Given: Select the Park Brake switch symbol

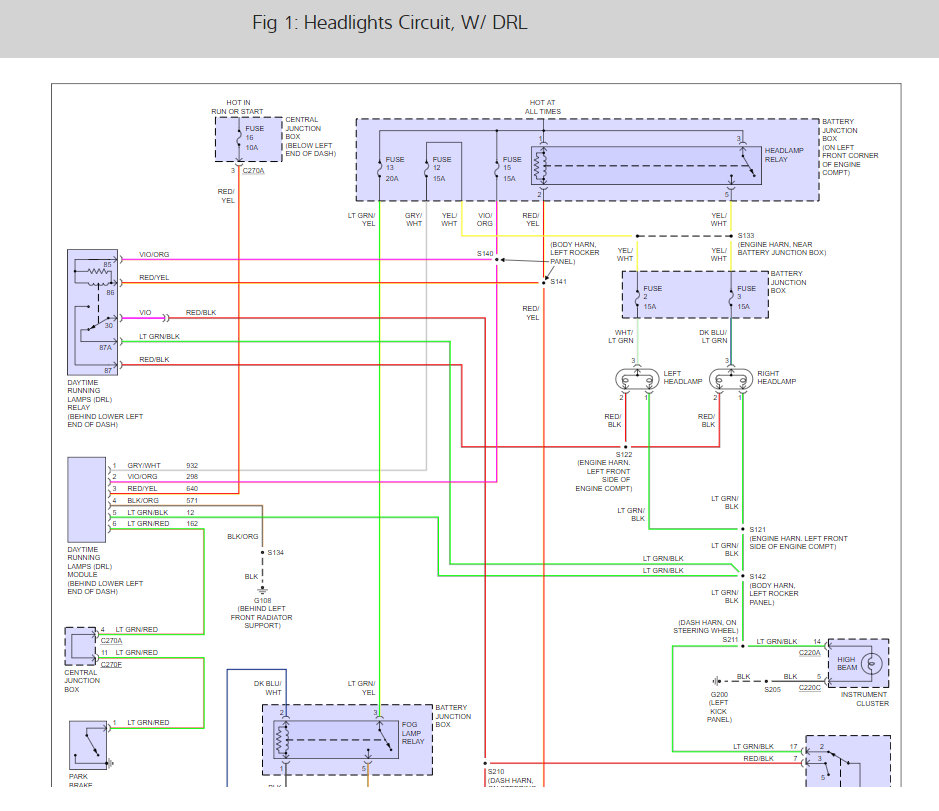Looking at the screenshot, I should coord(88,745).
